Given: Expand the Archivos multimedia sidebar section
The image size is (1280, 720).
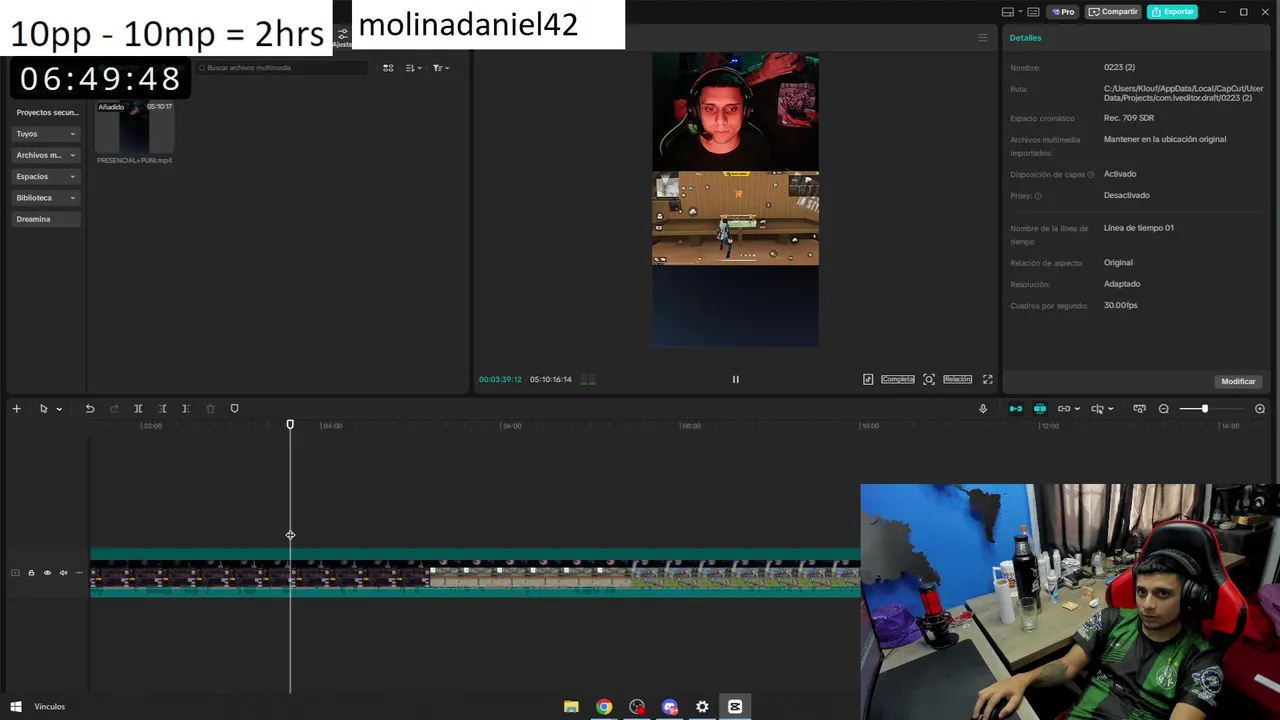Looking at the screenshot, I should pyautogui.click(x=47, y=155).
